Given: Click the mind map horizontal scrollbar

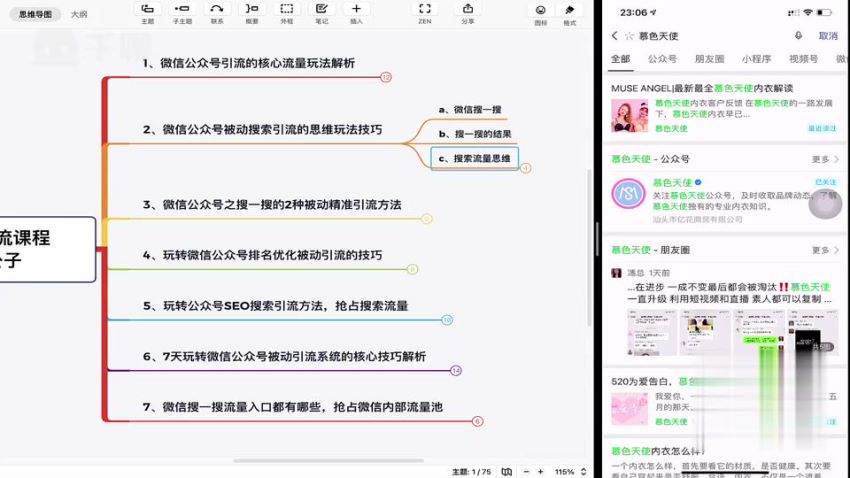Looking at the screenshot, I should tap(329, 461).
